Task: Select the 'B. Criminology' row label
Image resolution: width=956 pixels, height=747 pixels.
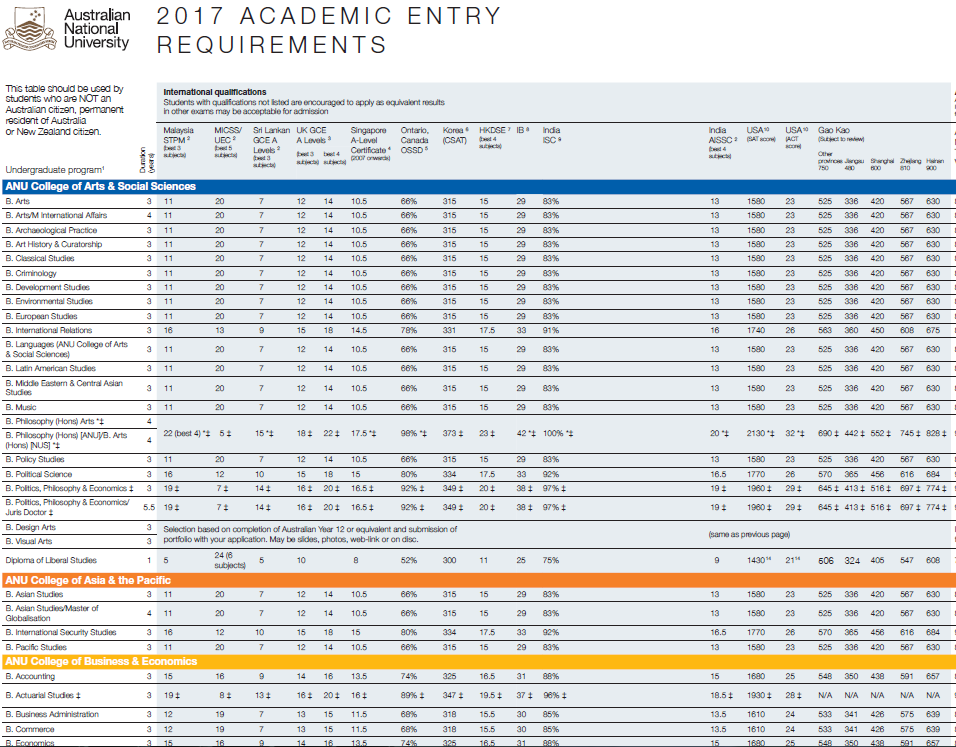Action: pos(31,273)
